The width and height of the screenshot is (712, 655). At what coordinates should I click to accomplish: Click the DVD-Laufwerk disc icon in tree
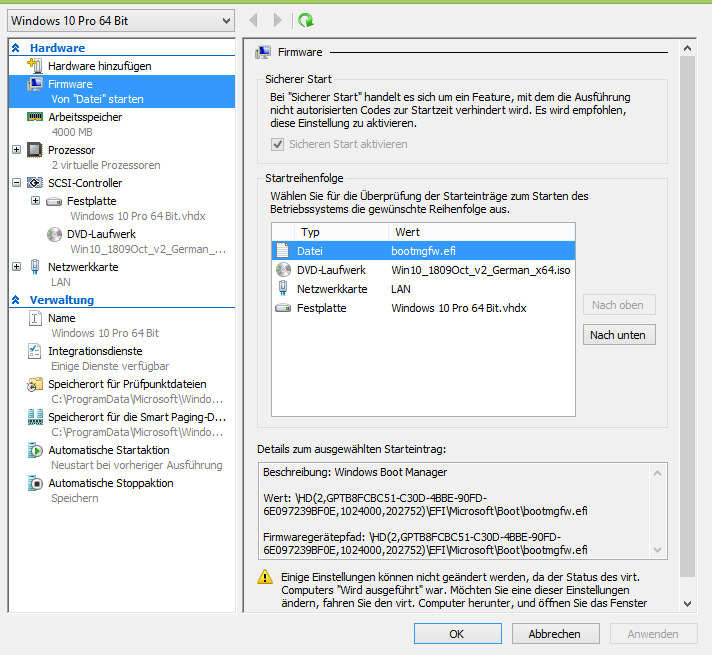54,234
